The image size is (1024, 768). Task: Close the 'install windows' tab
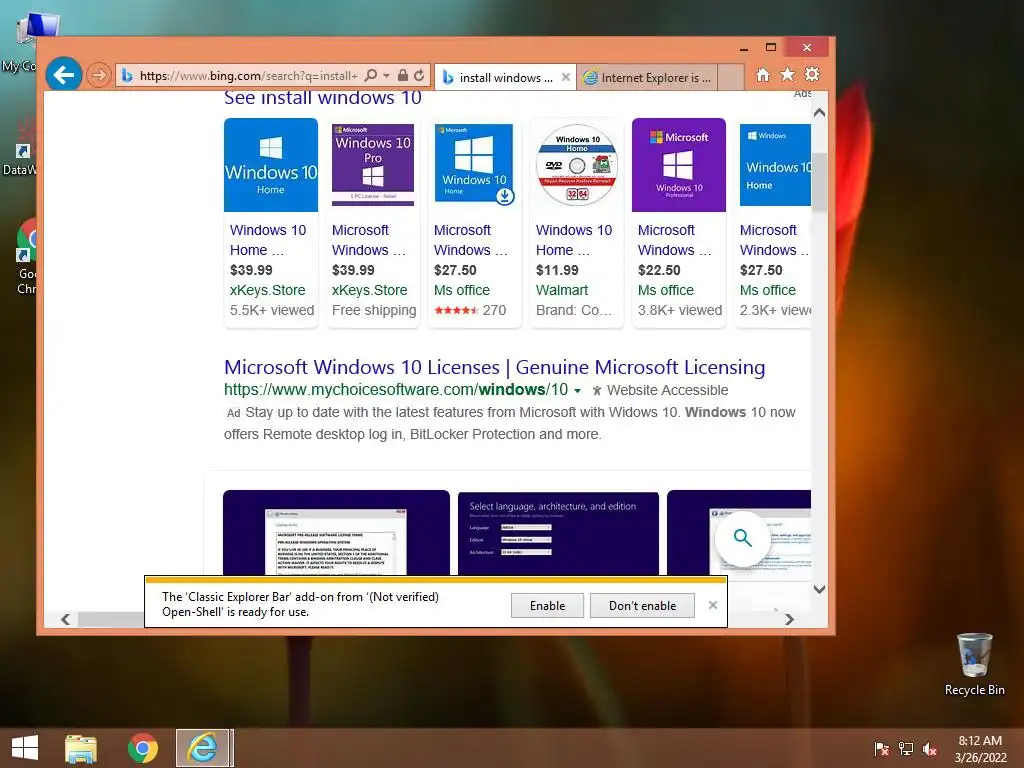566,77
